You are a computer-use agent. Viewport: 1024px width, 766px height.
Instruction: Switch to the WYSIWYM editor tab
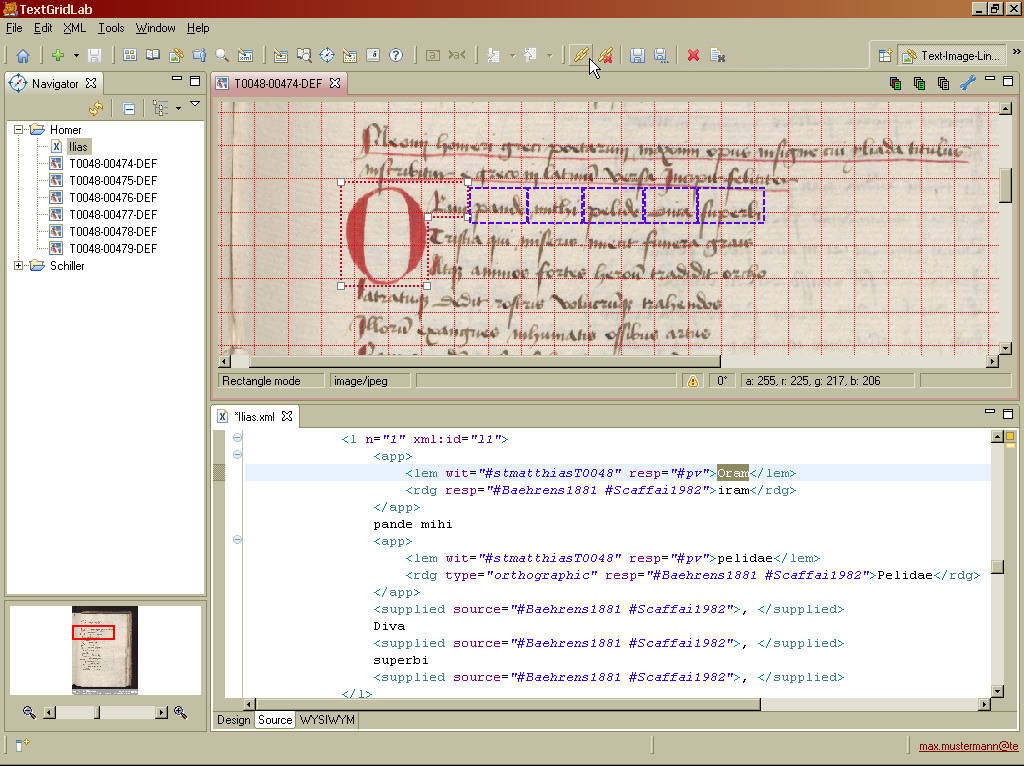click(x=327, y=720)
